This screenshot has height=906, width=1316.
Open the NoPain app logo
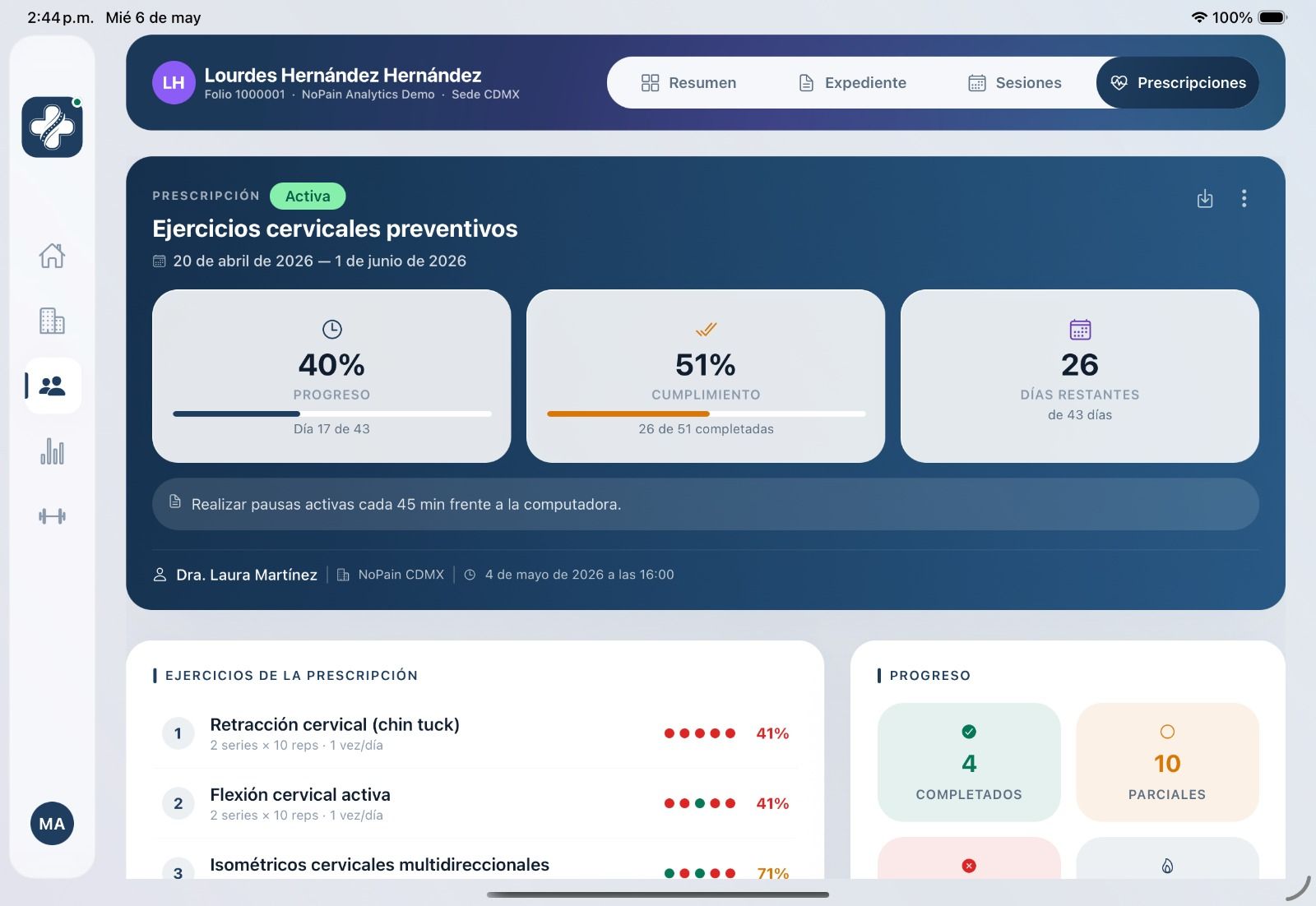(52, 127)
